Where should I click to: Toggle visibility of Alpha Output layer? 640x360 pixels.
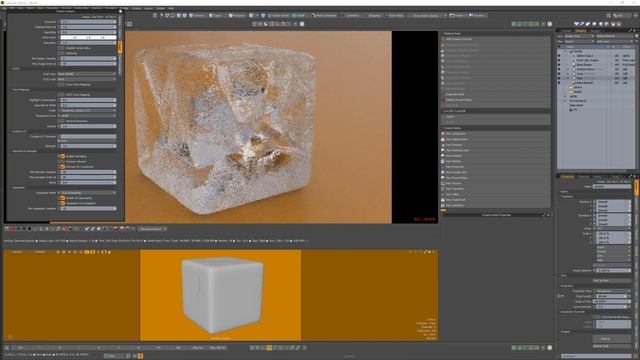click(559, 56)
